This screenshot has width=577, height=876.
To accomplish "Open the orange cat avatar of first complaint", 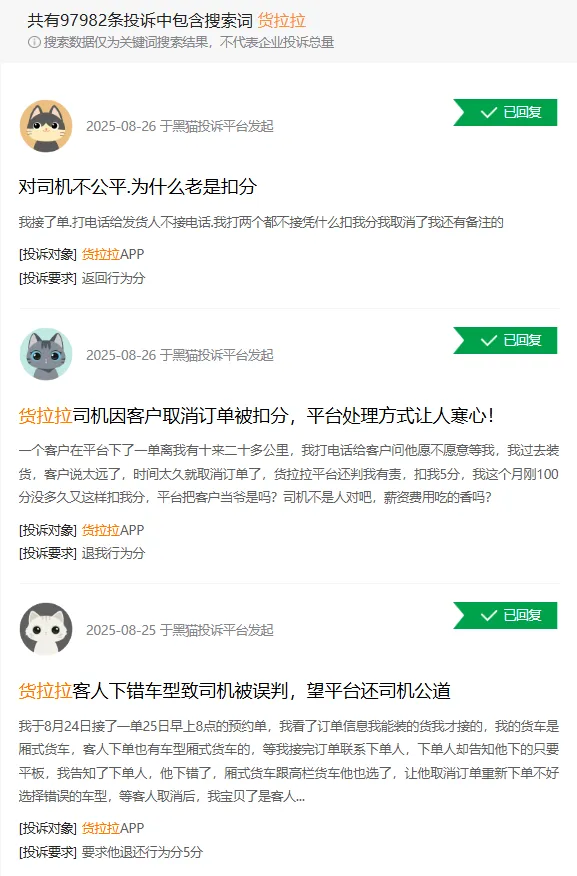I will (46, 126).
